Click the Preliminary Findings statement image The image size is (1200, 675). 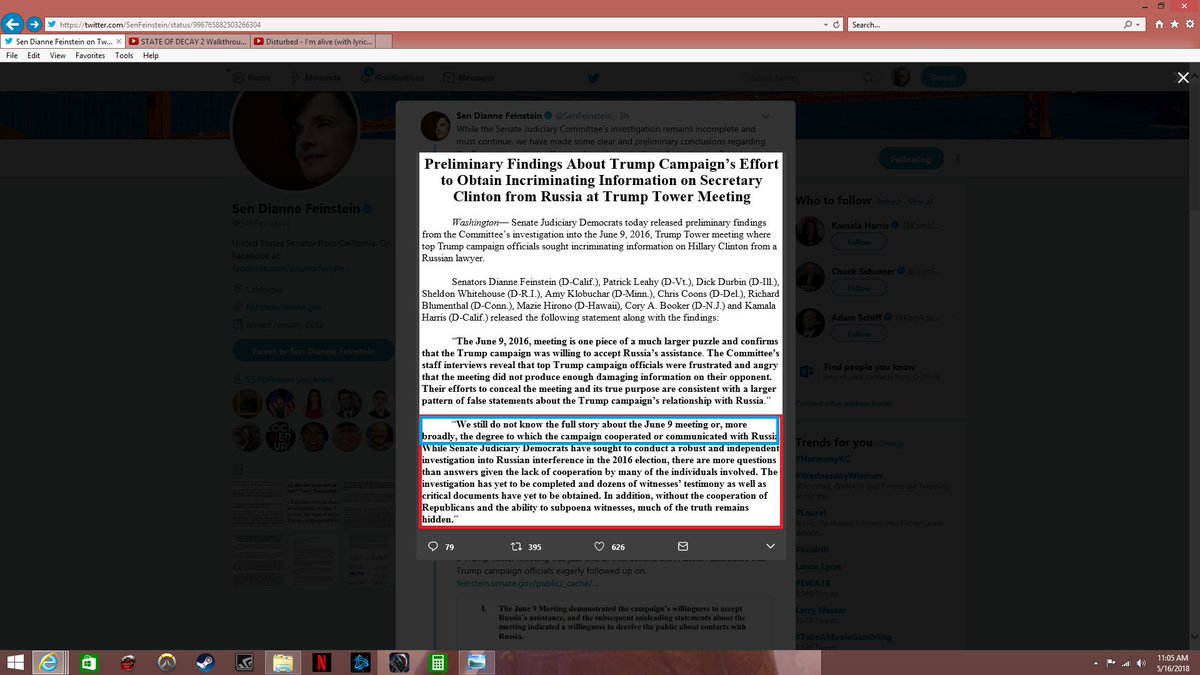click(x=600, y=341)
